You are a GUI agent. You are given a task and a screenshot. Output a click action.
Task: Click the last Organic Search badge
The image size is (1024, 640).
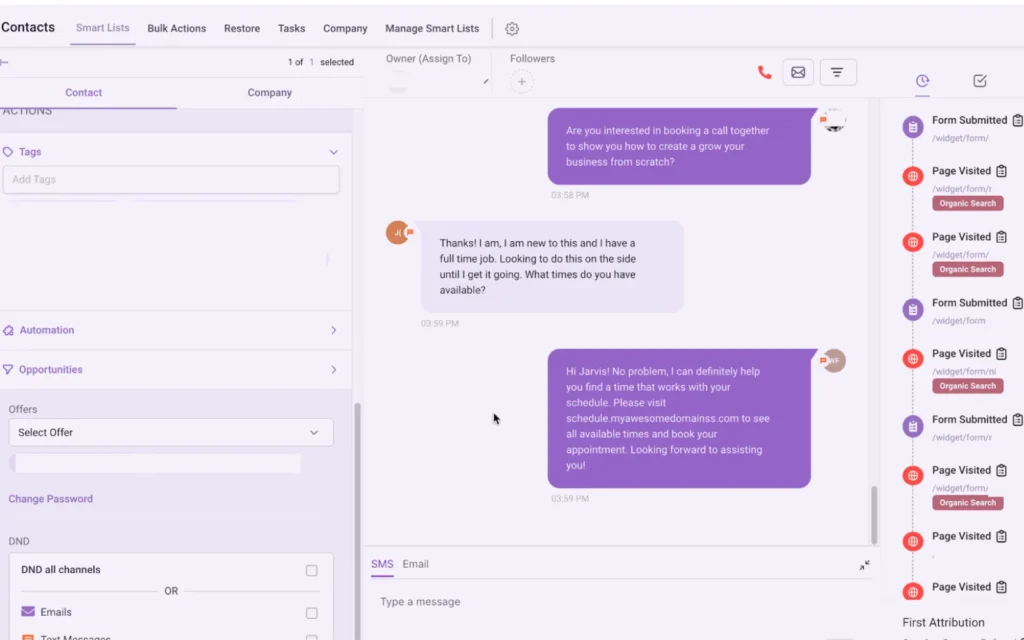[967, 503]
